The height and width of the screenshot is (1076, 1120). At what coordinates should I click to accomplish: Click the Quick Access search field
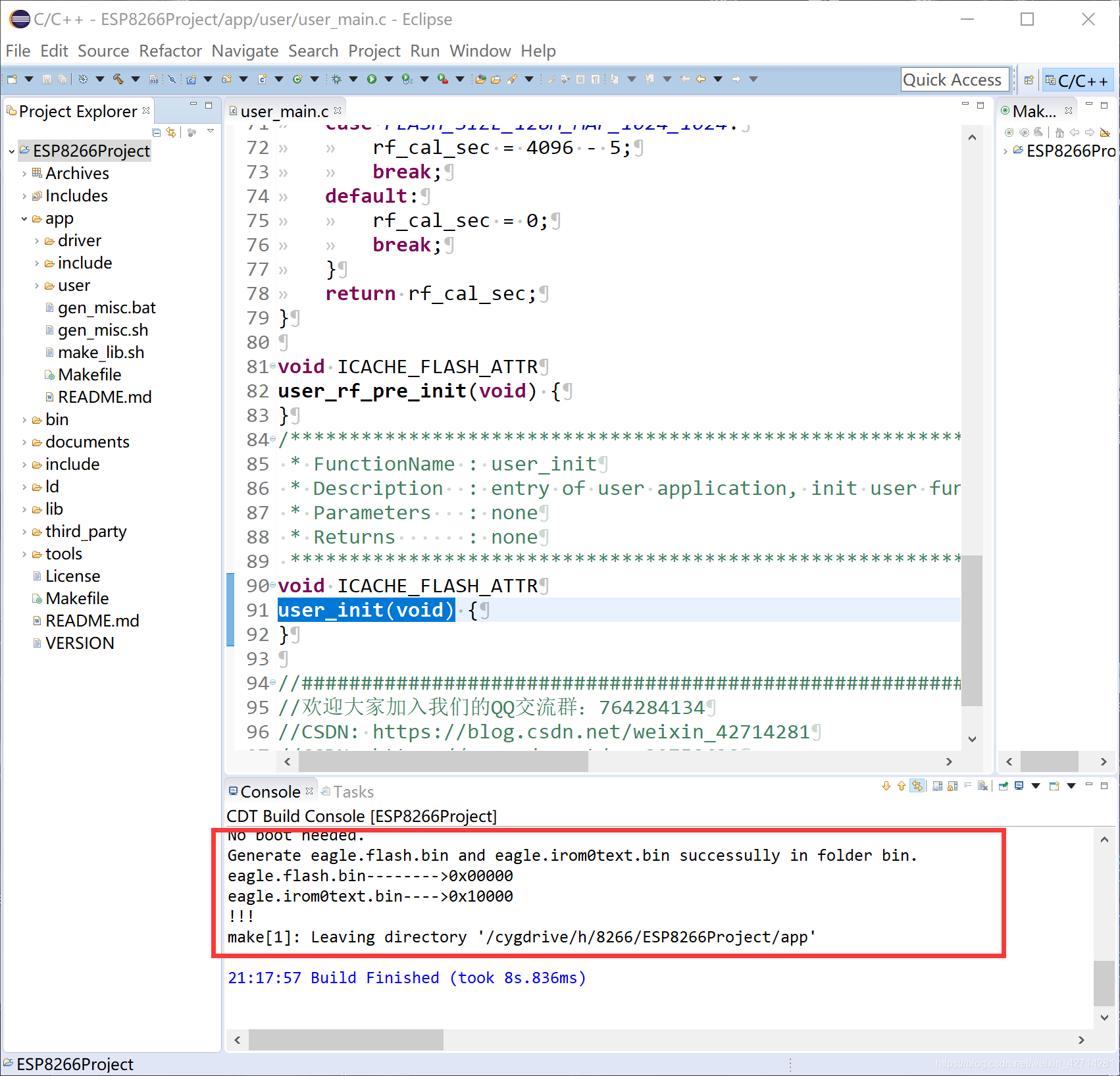[954, 80]
